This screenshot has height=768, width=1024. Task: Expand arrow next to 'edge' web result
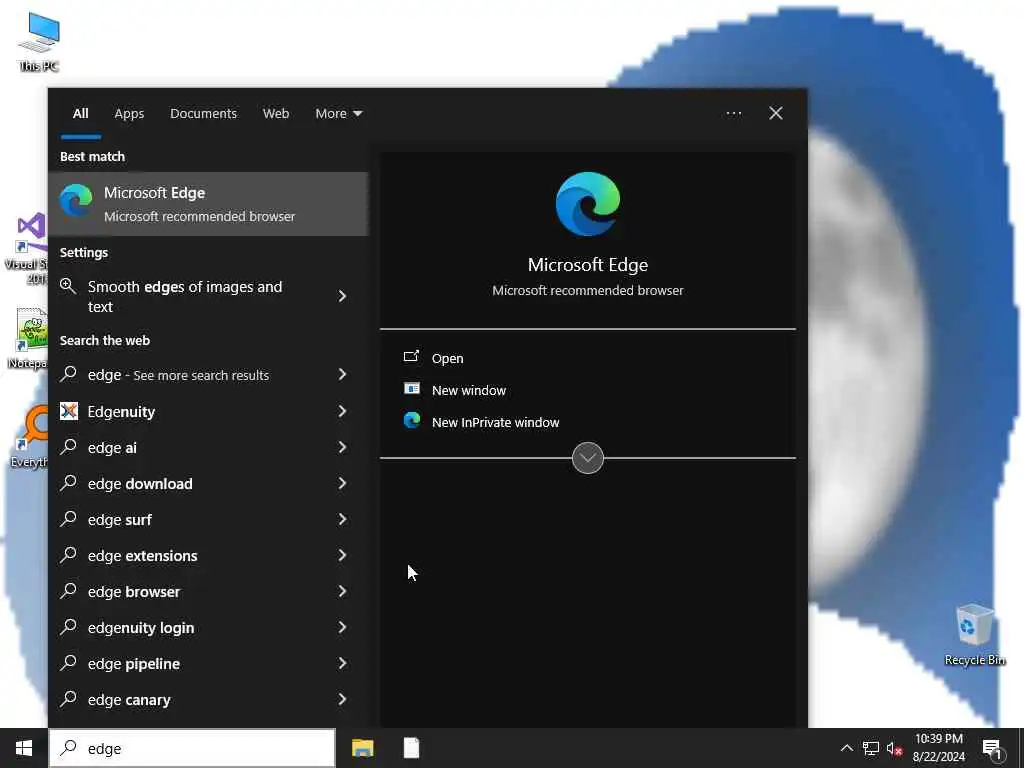tap(342, 374)
